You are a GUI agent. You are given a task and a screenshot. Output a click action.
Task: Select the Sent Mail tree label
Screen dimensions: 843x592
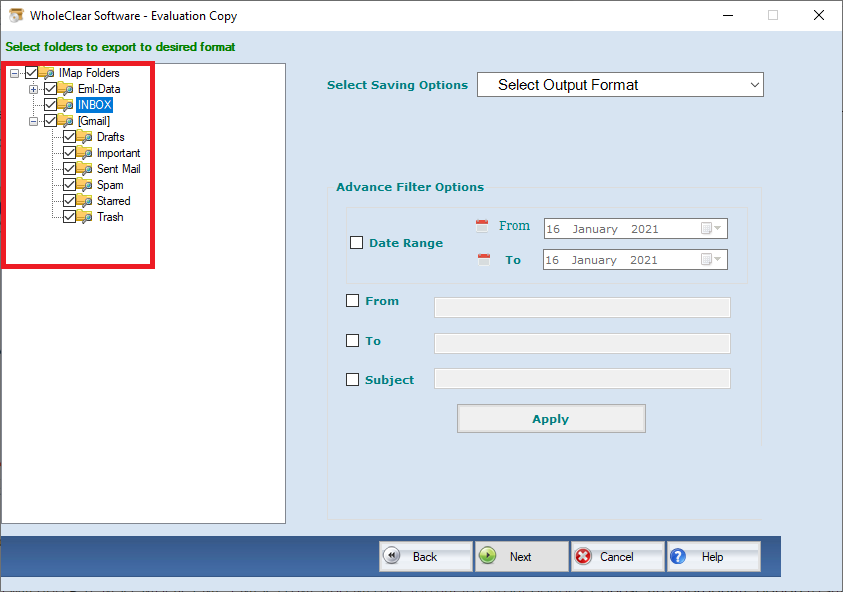click(119, 169)
